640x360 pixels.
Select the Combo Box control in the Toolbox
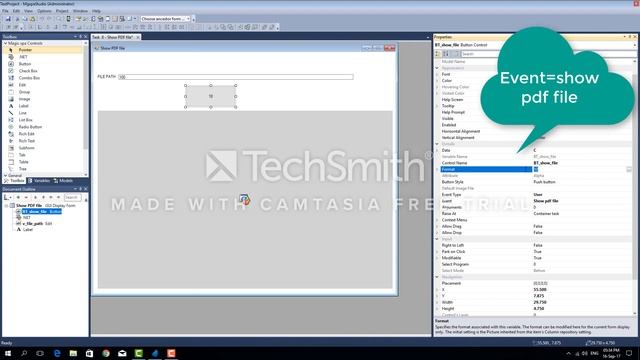29,78
